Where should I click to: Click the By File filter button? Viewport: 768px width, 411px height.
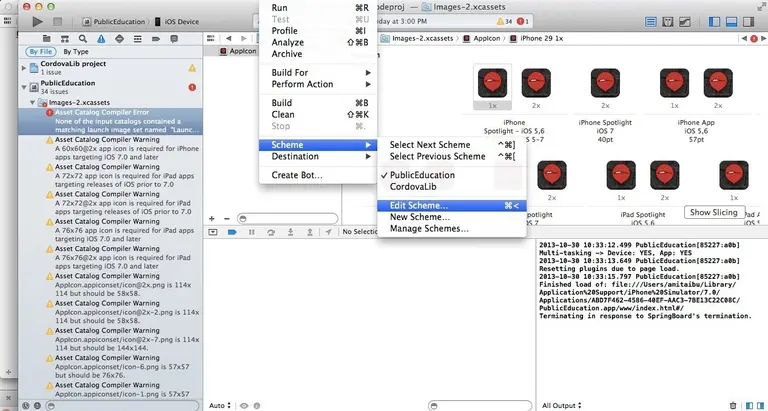pos(41,51)
